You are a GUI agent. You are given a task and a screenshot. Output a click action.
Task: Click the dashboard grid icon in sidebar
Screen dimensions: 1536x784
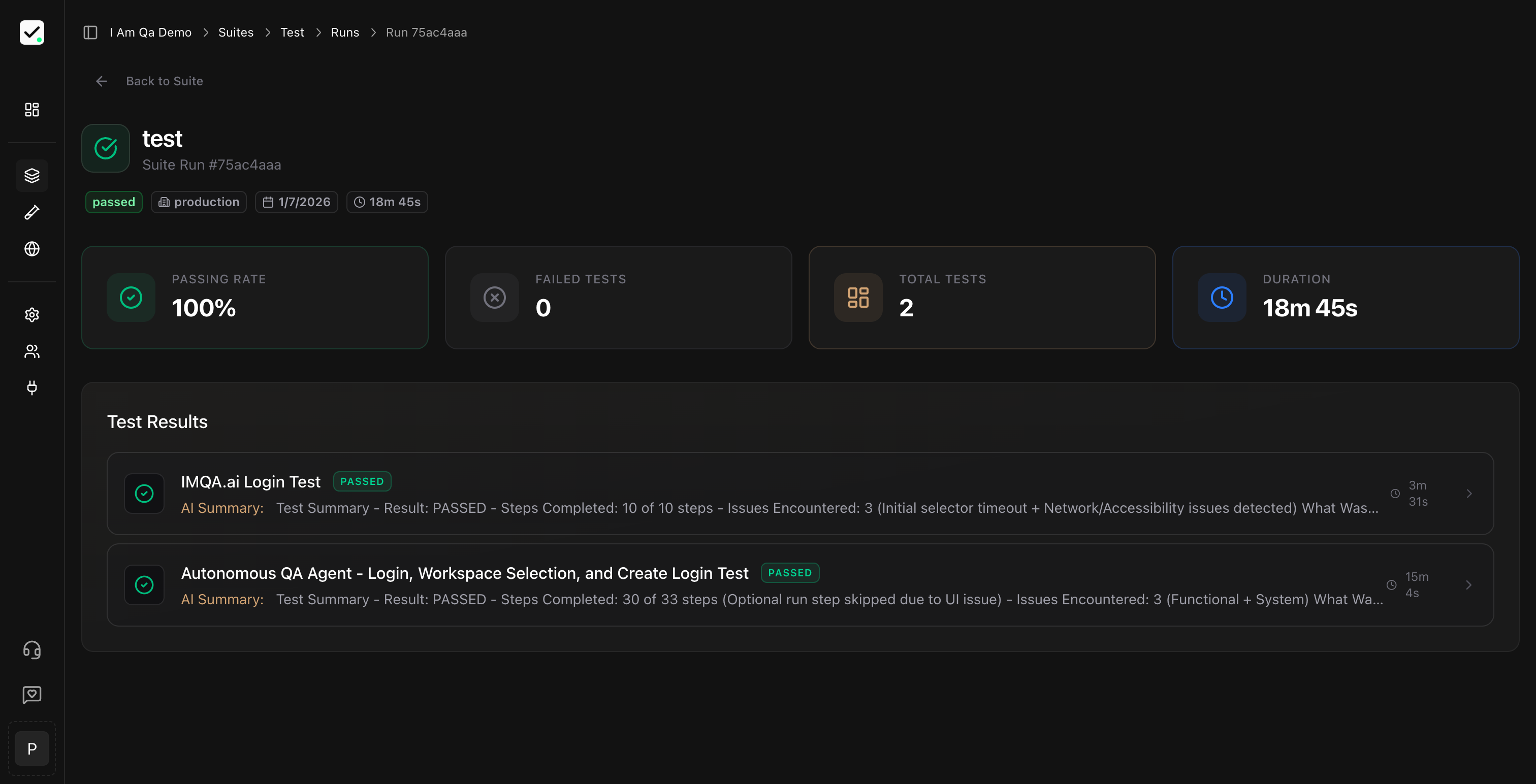31,110
